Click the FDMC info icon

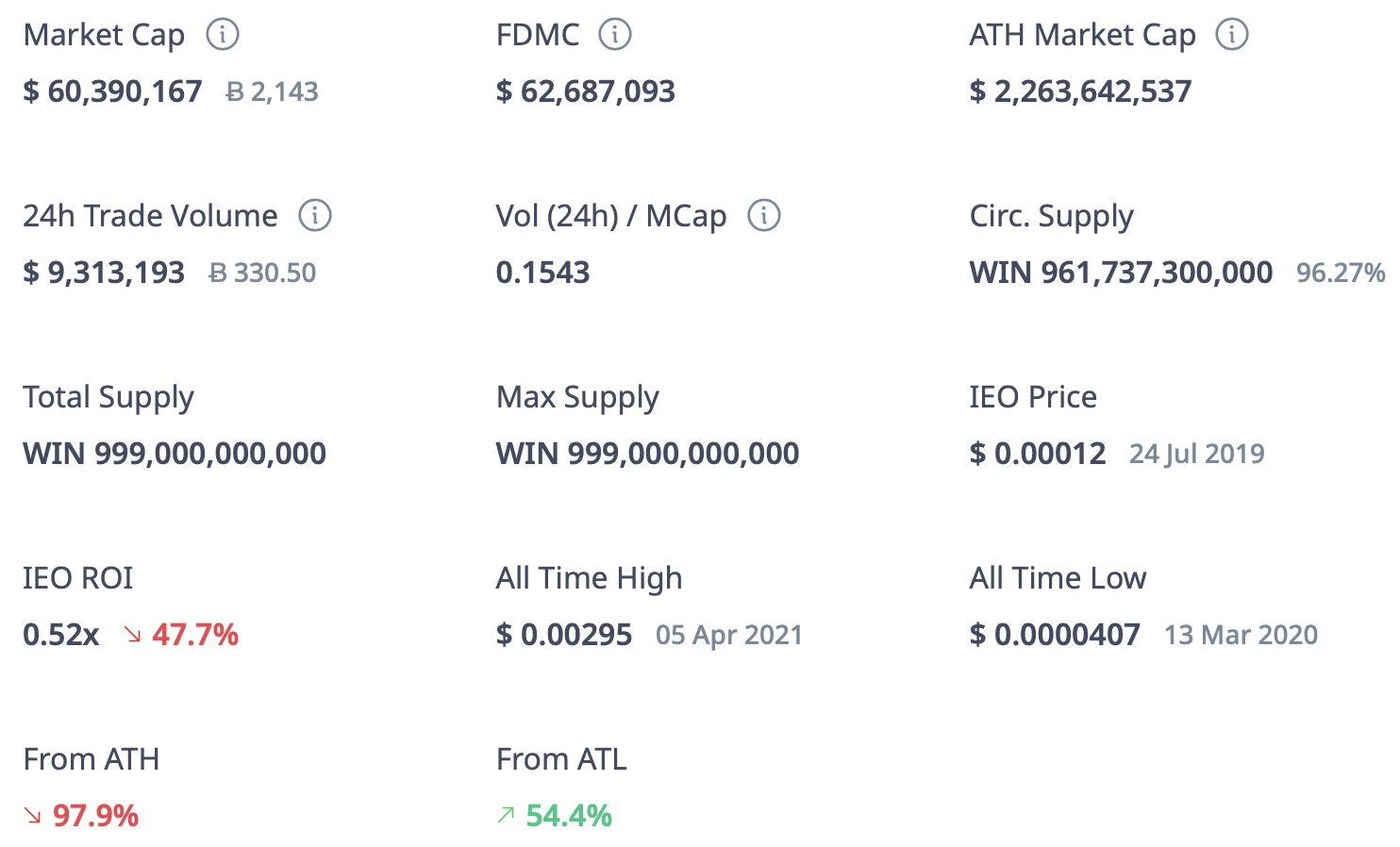(615, 35)
